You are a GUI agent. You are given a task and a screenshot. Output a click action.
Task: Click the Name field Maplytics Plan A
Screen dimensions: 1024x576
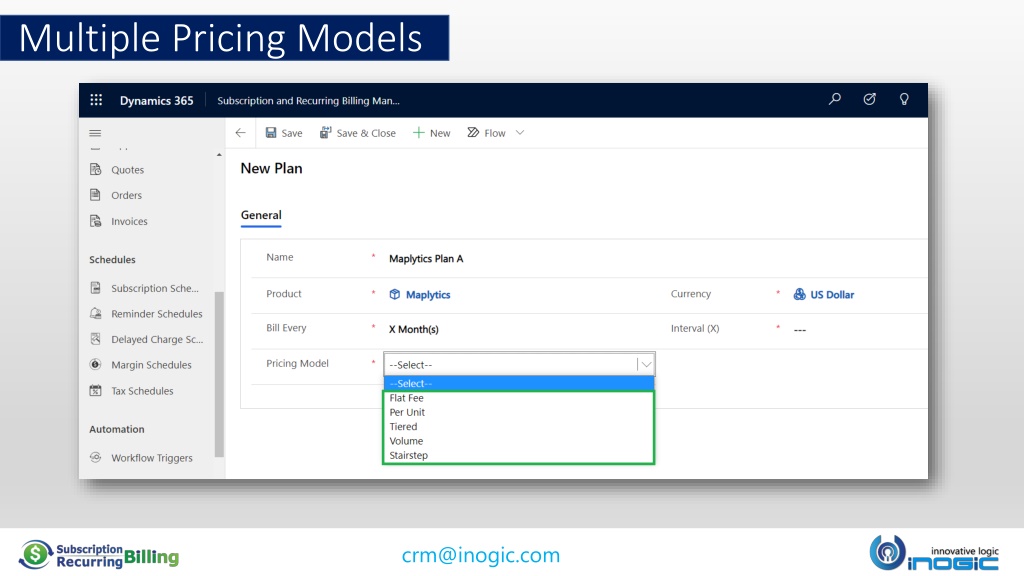pos(426,259)
